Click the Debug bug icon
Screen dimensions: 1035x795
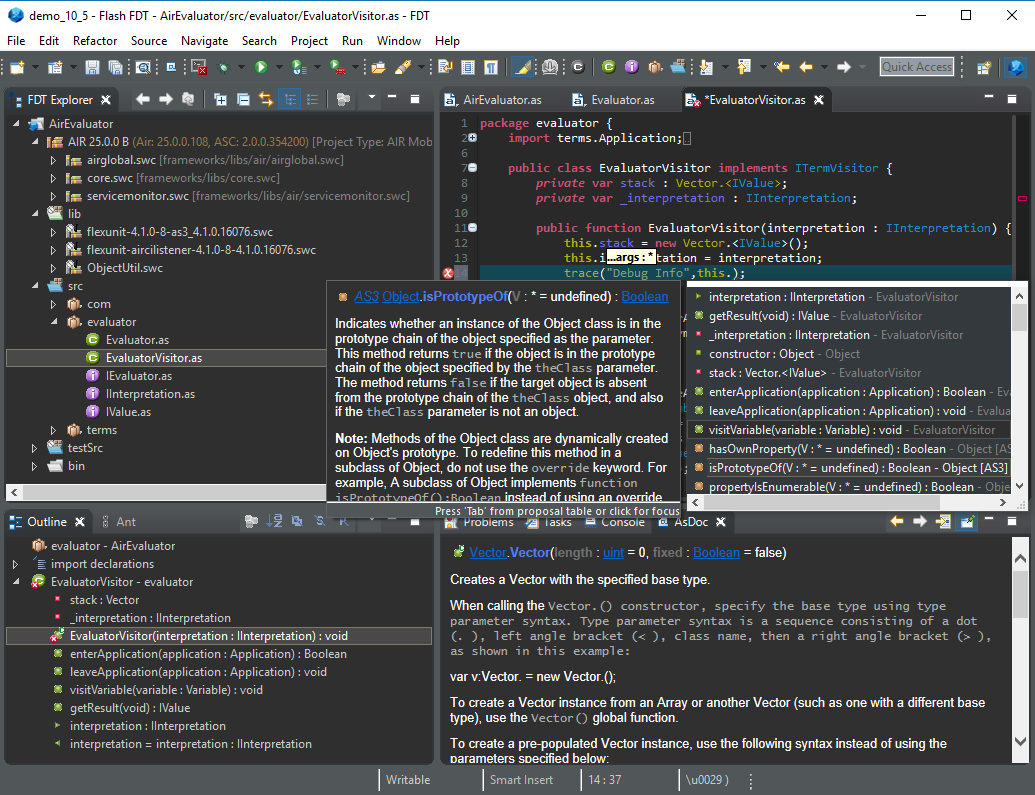point(225,67)
